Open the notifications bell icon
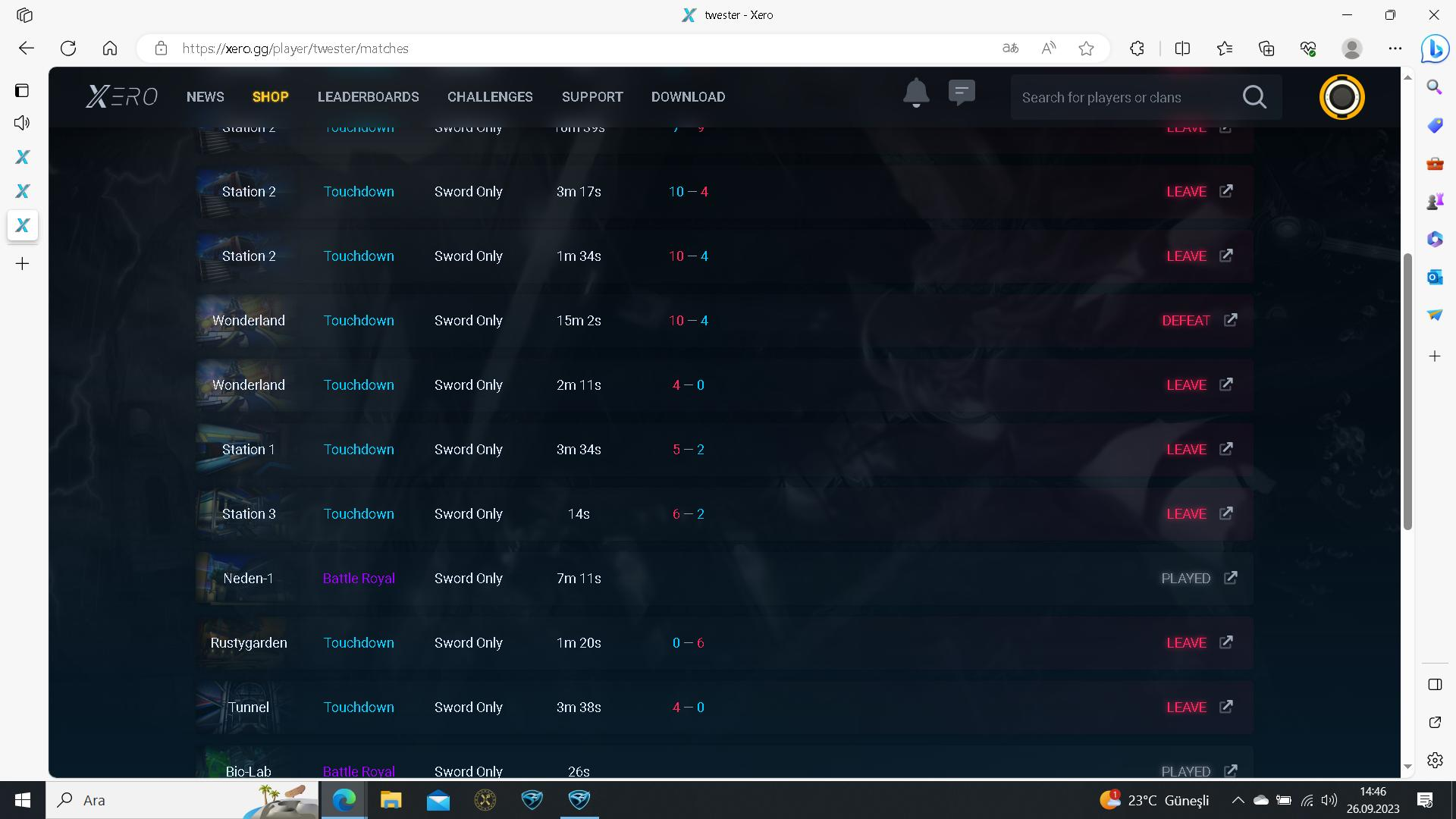 pos(915,93)
